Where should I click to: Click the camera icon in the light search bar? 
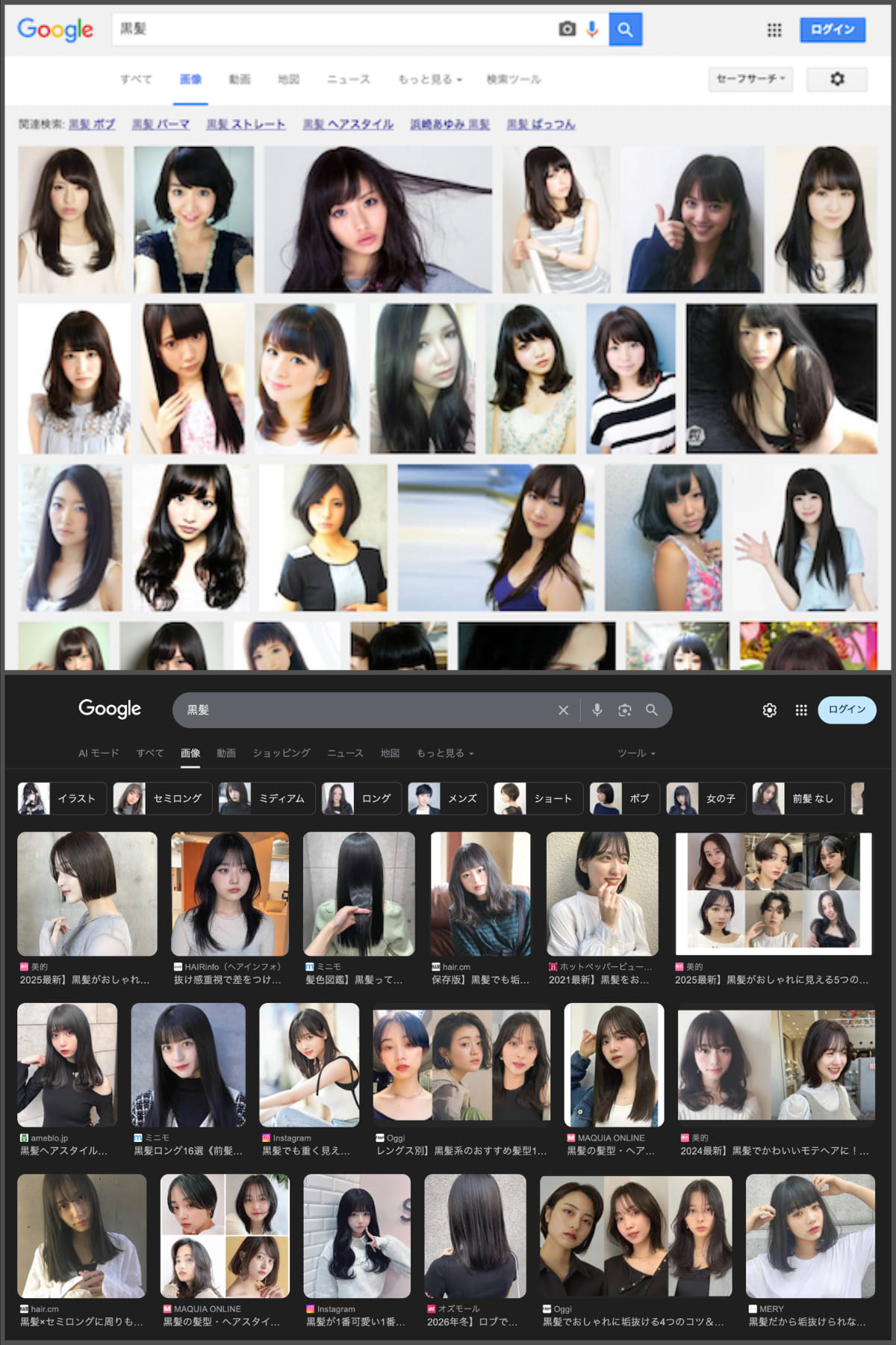567,29
